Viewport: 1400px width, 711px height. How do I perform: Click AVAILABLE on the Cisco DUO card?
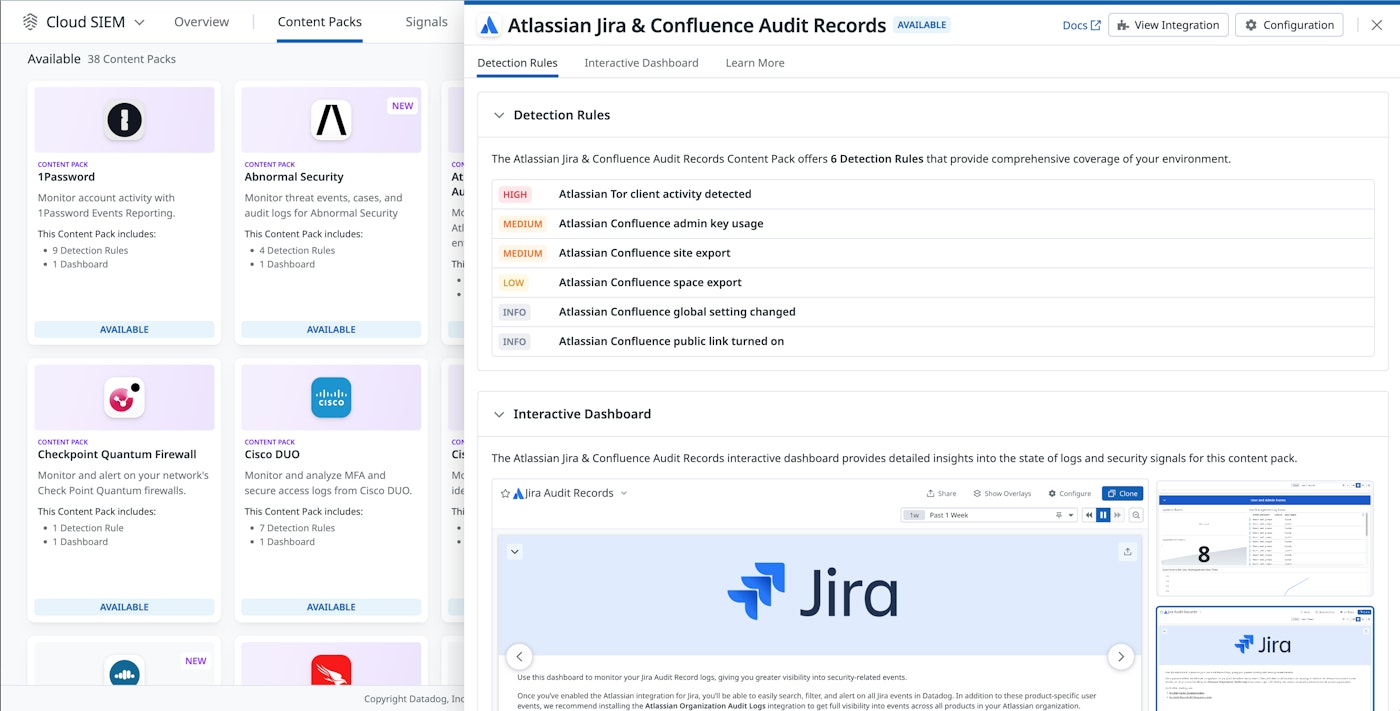pos(331,607)
